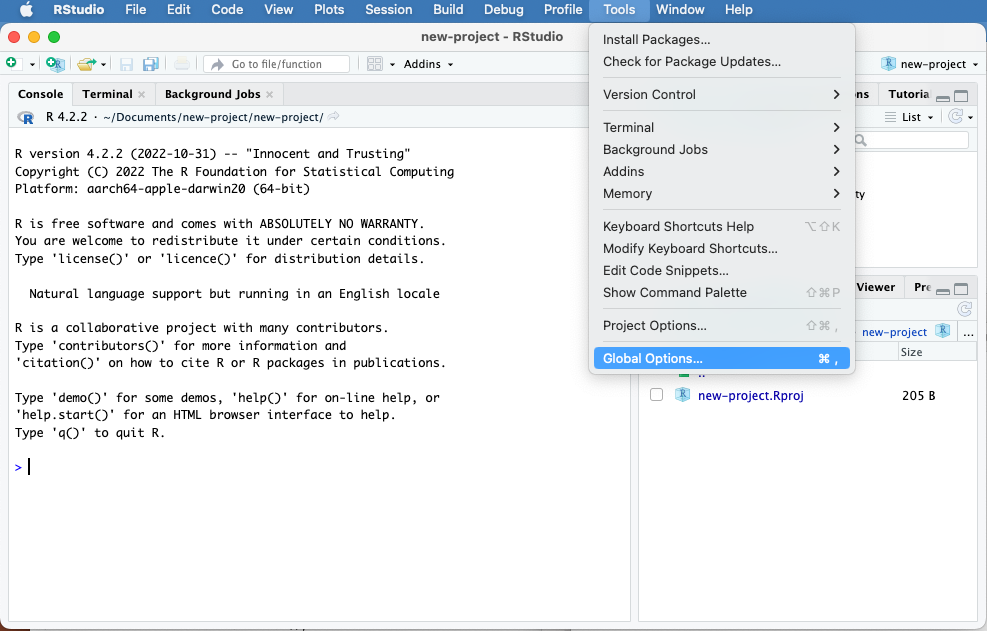The image size is (987, 631).
Task: Click the new-project path breadcrumb link
Action: [x=894, y=332]
